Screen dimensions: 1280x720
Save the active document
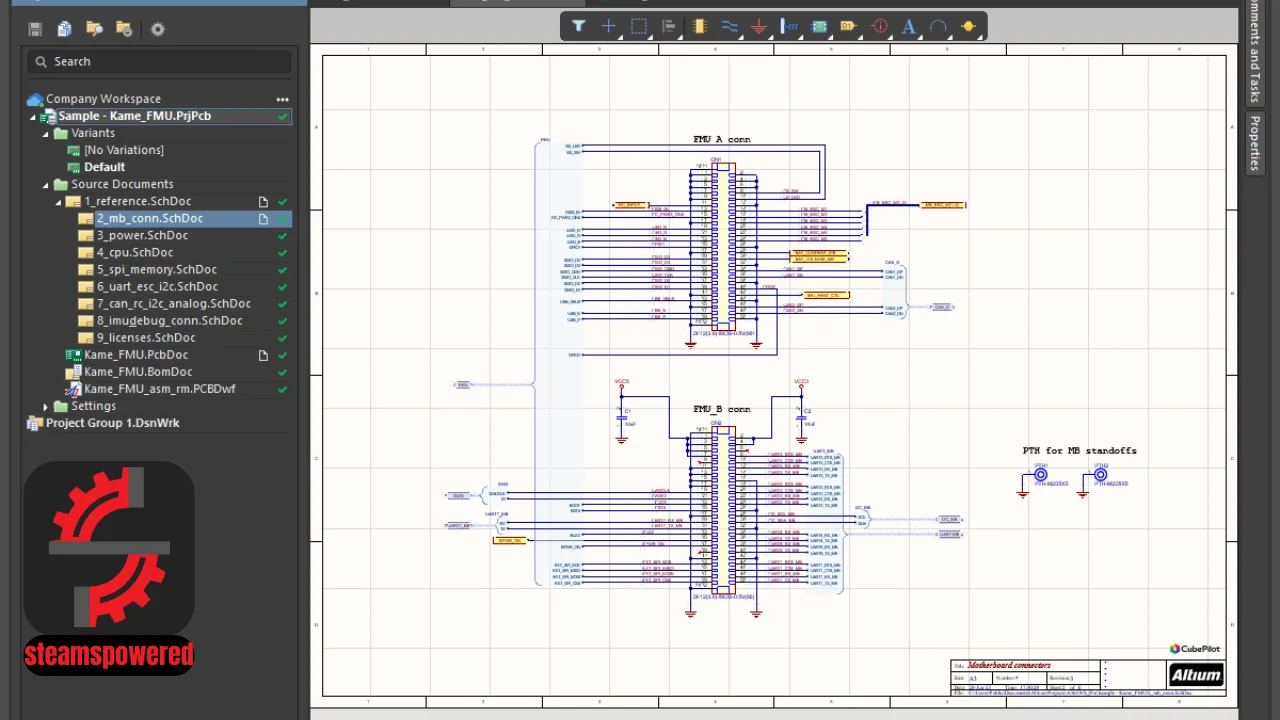[35, 29]
